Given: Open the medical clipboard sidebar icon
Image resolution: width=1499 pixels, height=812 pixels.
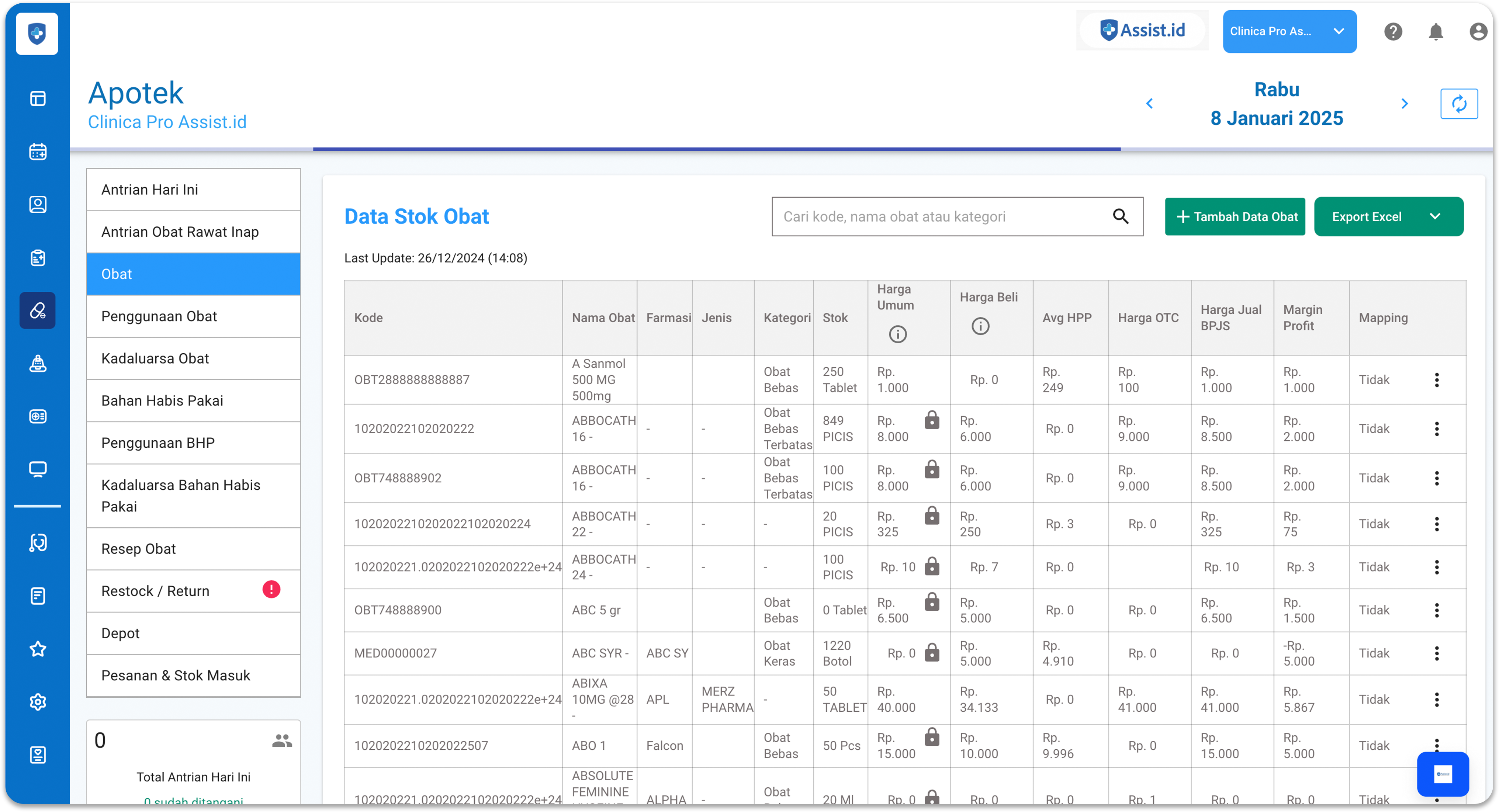Looking at the screenshot, I should [38, 258].
